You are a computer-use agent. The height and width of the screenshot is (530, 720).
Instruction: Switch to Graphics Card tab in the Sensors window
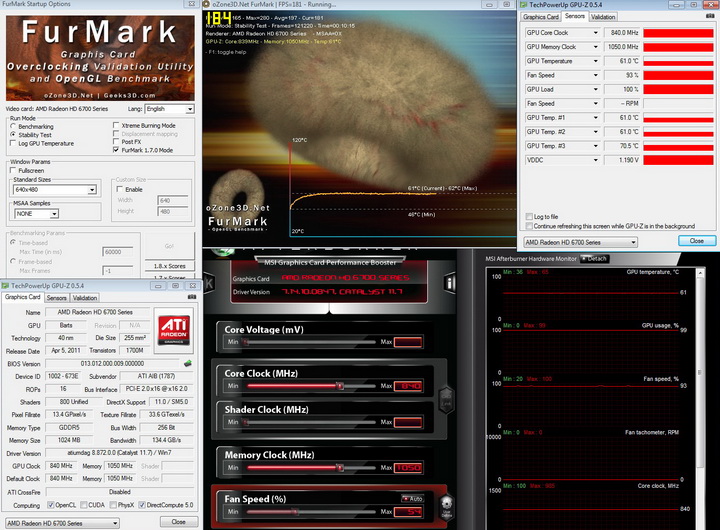pyautogui.click(x=540, y=17)
